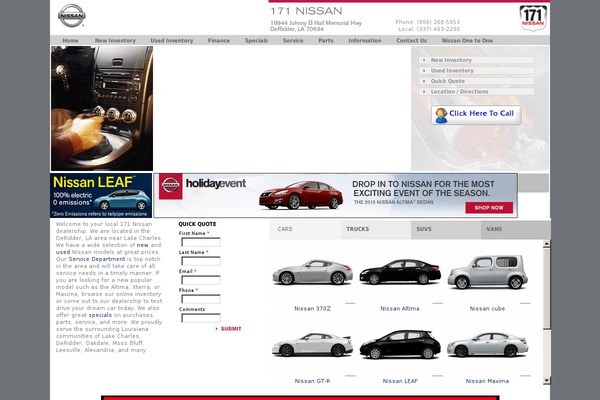The image size is (600, 400).
Task: Open Used Inventory in the navigation bar
Action: coord(171,41)
